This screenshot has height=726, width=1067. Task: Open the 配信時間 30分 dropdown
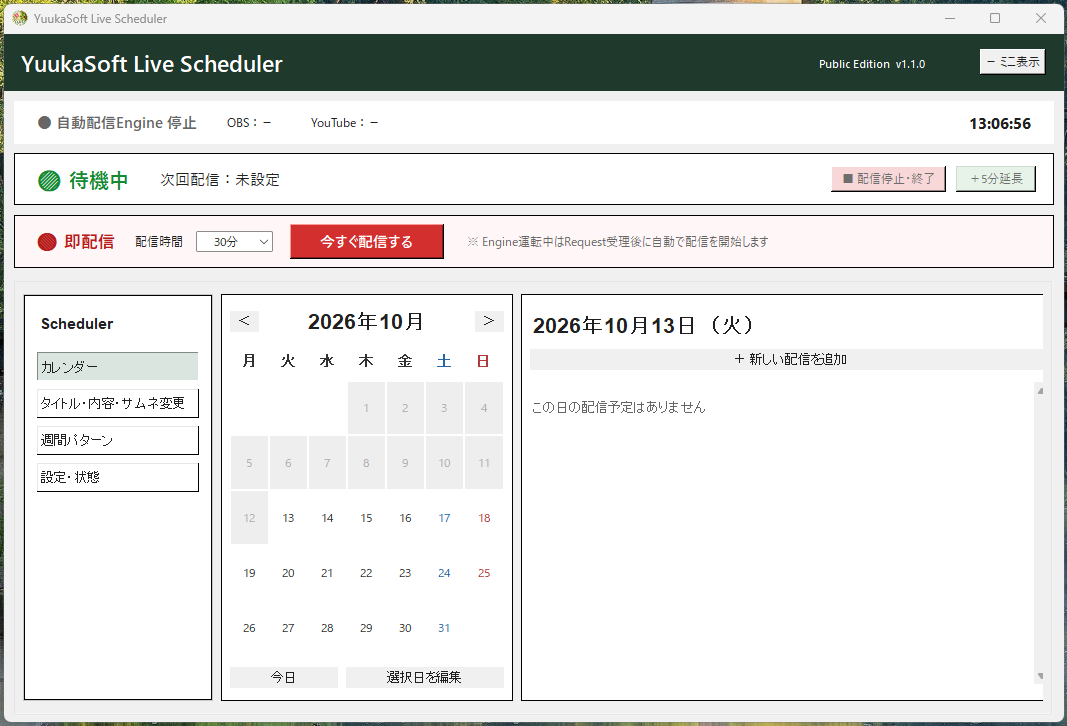pyautogui.click(x=234, y=242)
